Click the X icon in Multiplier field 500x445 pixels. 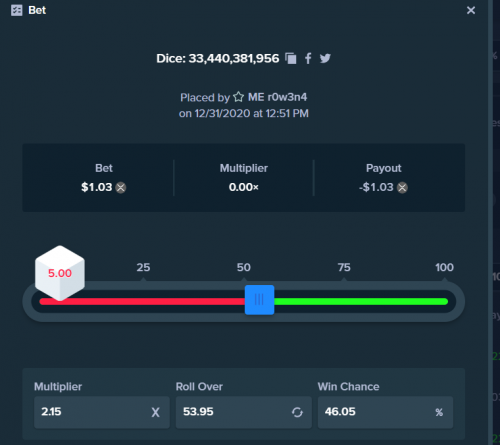click(x=155, y=412)
